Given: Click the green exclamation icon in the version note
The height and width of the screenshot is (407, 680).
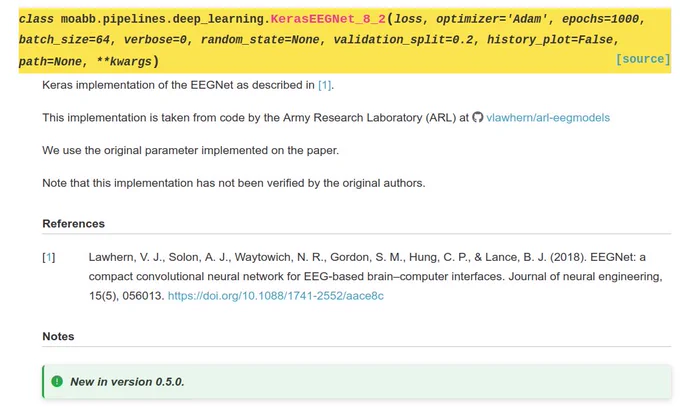Looking at the screenshot, I should point(57,381).
